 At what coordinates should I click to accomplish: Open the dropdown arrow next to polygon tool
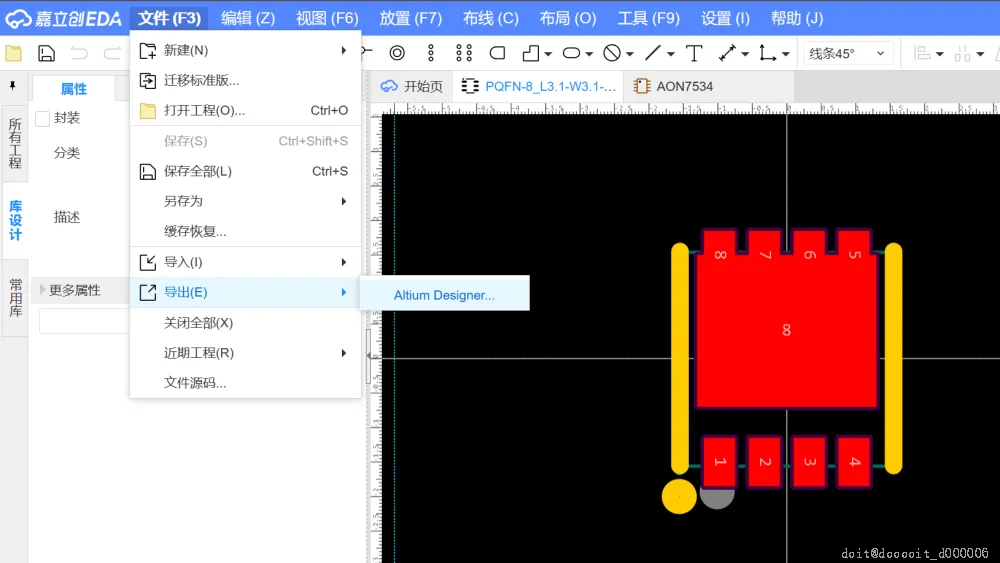pos(548,54)
